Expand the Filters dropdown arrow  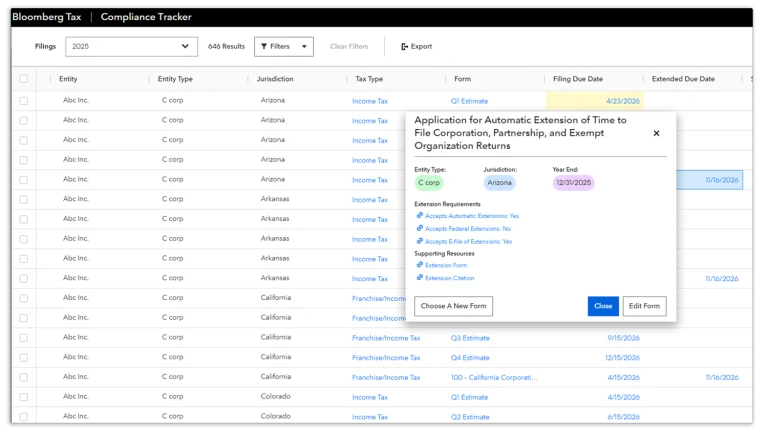(304, 47)
